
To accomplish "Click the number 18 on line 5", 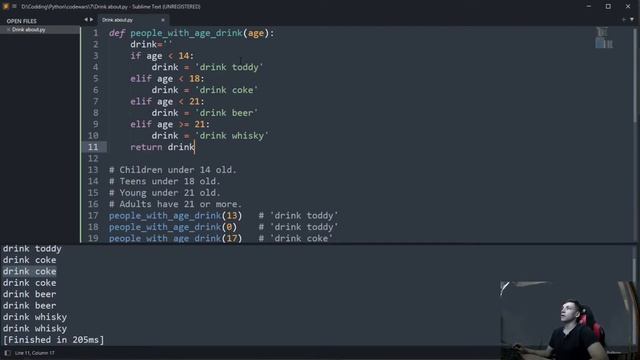I will click(194, 79).
